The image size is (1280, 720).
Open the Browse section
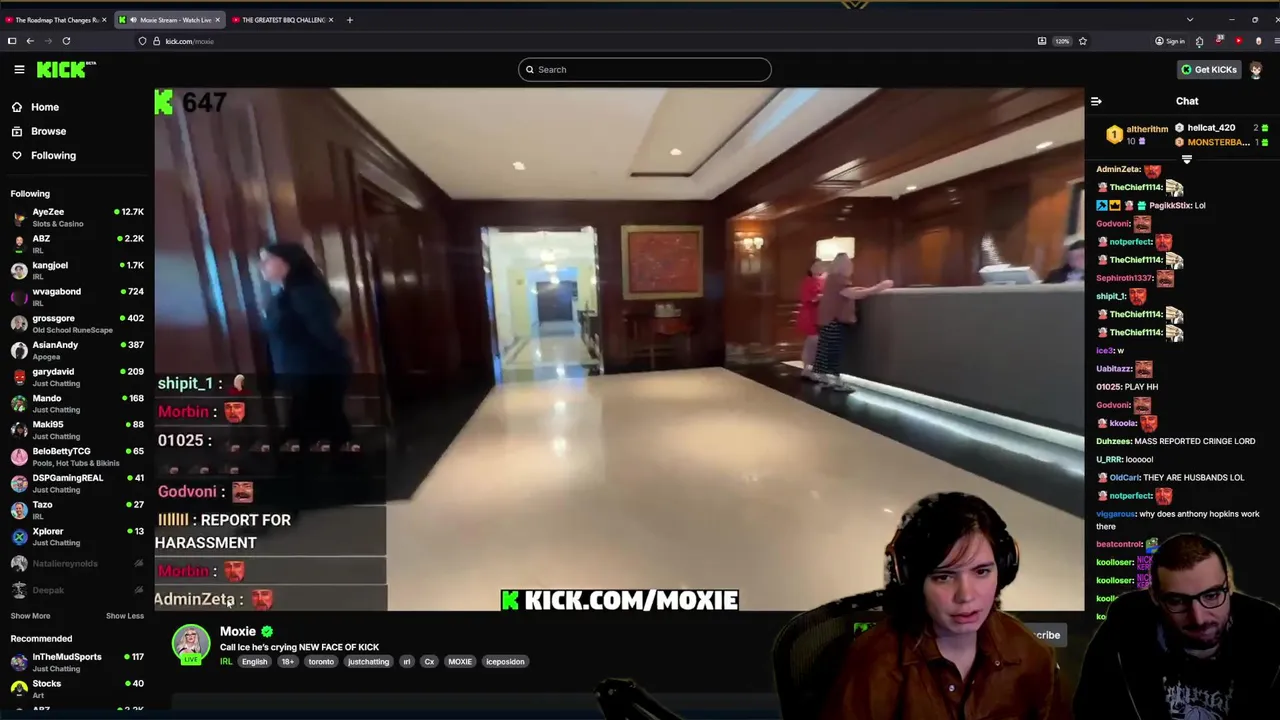click(x=48, y=131)
